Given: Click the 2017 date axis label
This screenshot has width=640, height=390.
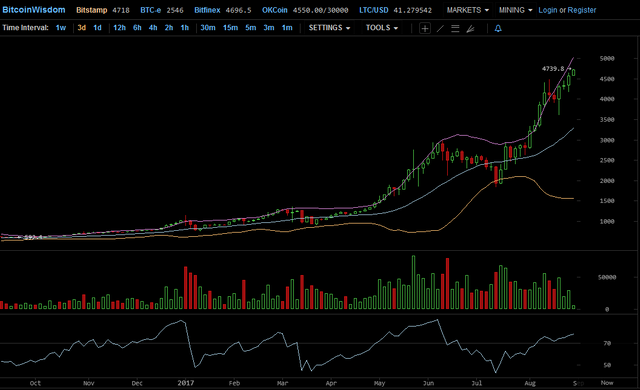Looking at the screenshot, I should pos(186,383).
